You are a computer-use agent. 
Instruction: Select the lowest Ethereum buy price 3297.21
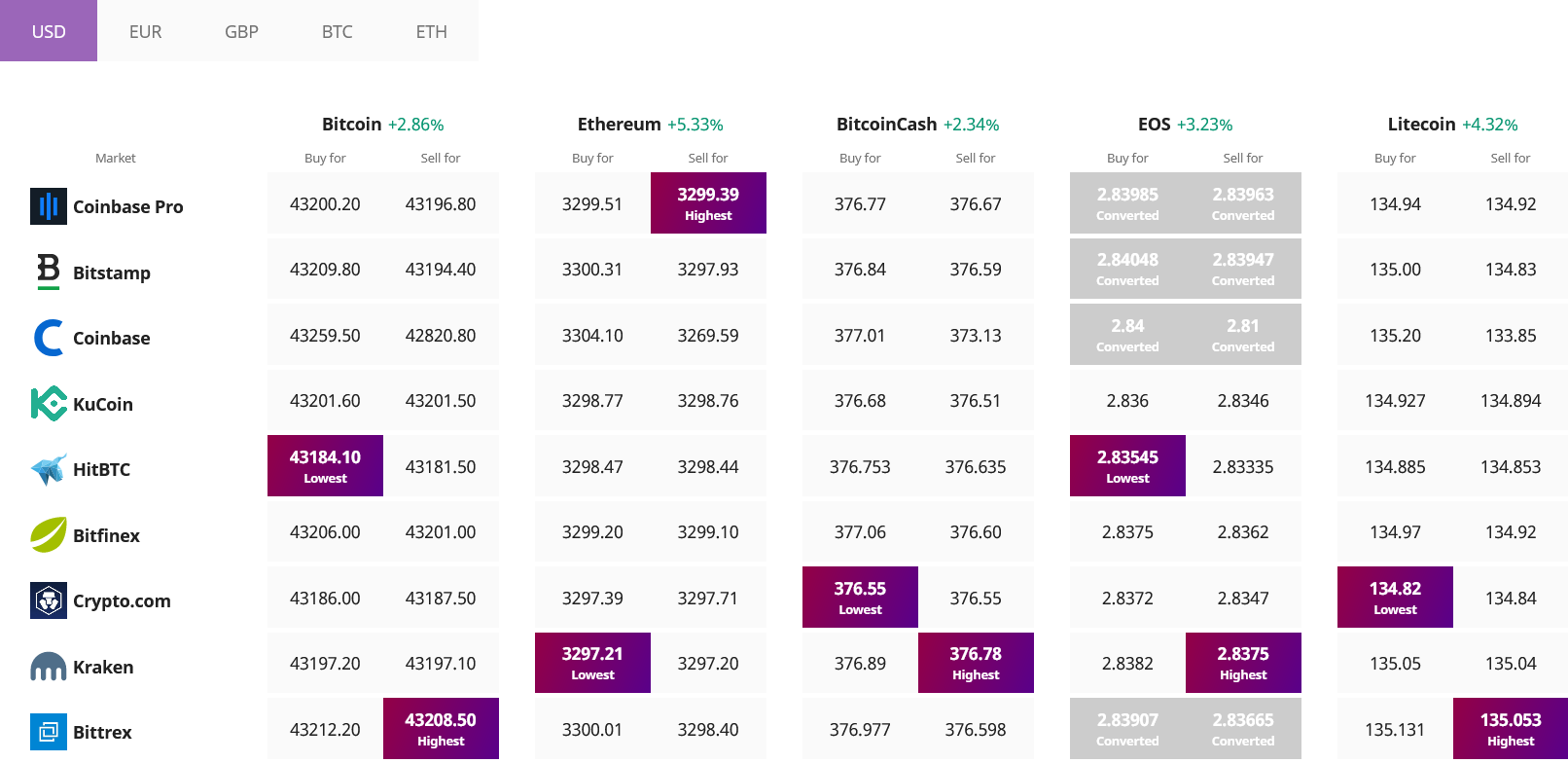coord(592,663)
